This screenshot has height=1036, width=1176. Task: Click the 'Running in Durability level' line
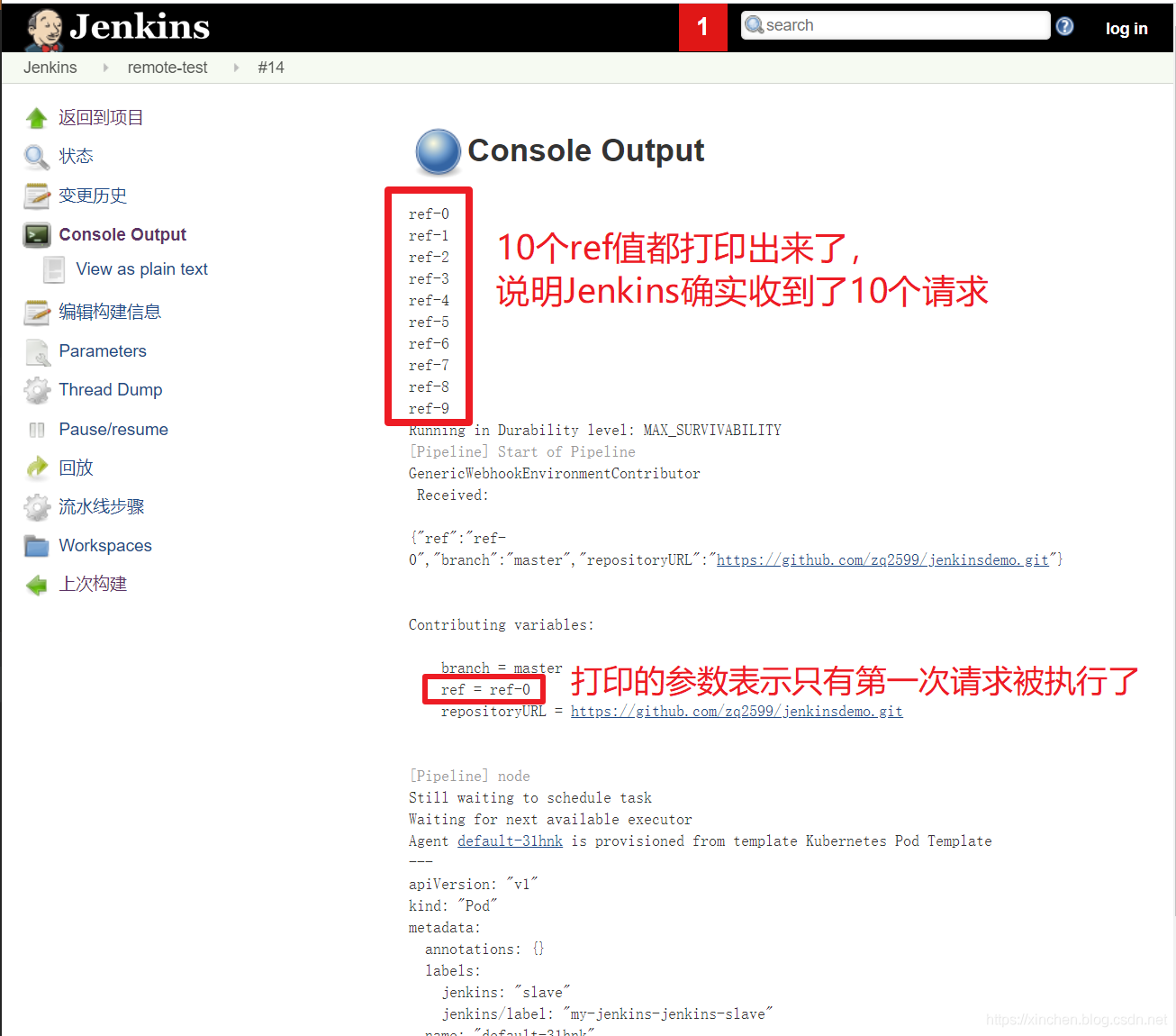[x=595, y=431]
